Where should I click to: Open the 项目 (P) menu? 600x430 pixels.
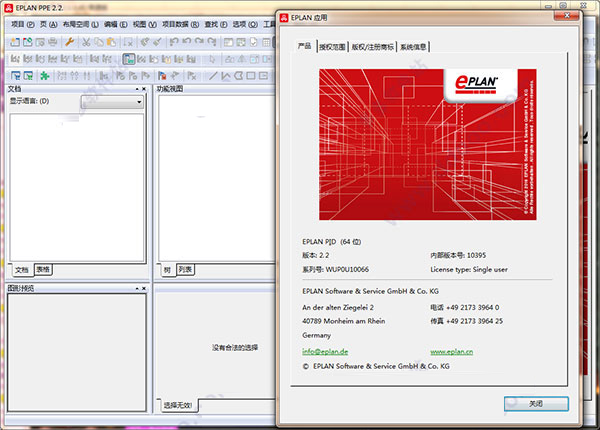point(23,24)
